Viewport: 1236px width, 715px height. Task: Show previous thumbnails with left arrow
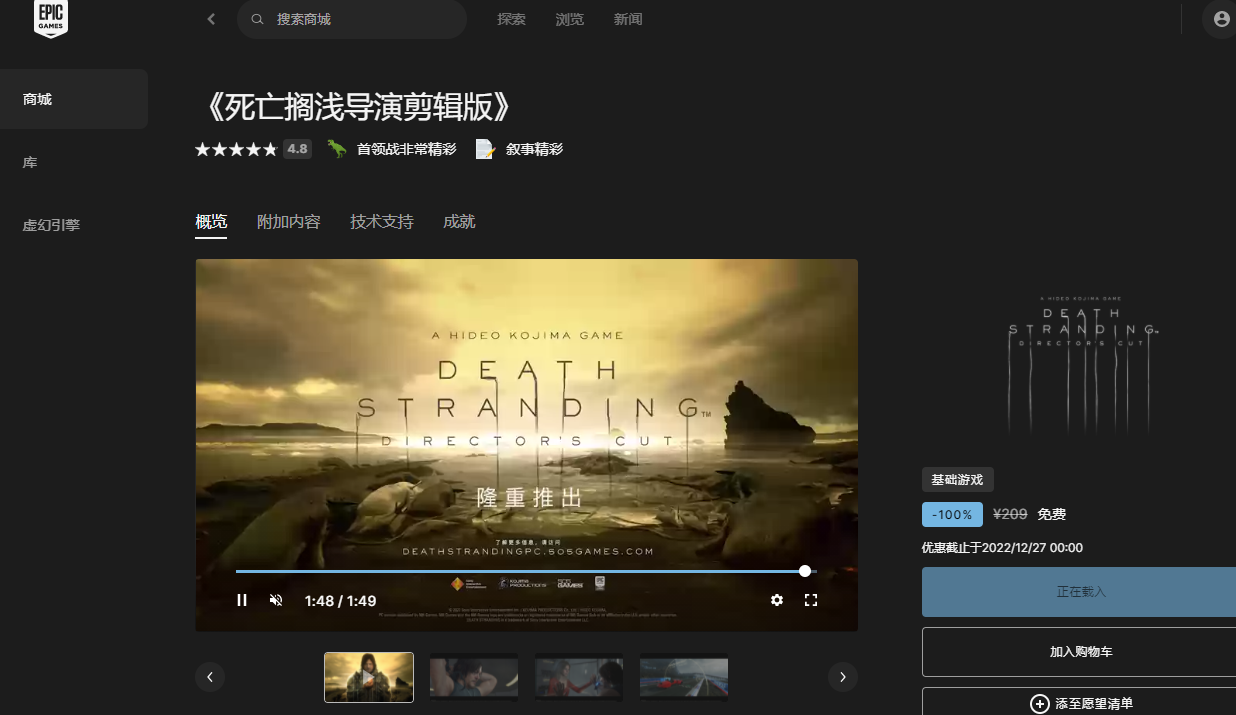[210, 677]
